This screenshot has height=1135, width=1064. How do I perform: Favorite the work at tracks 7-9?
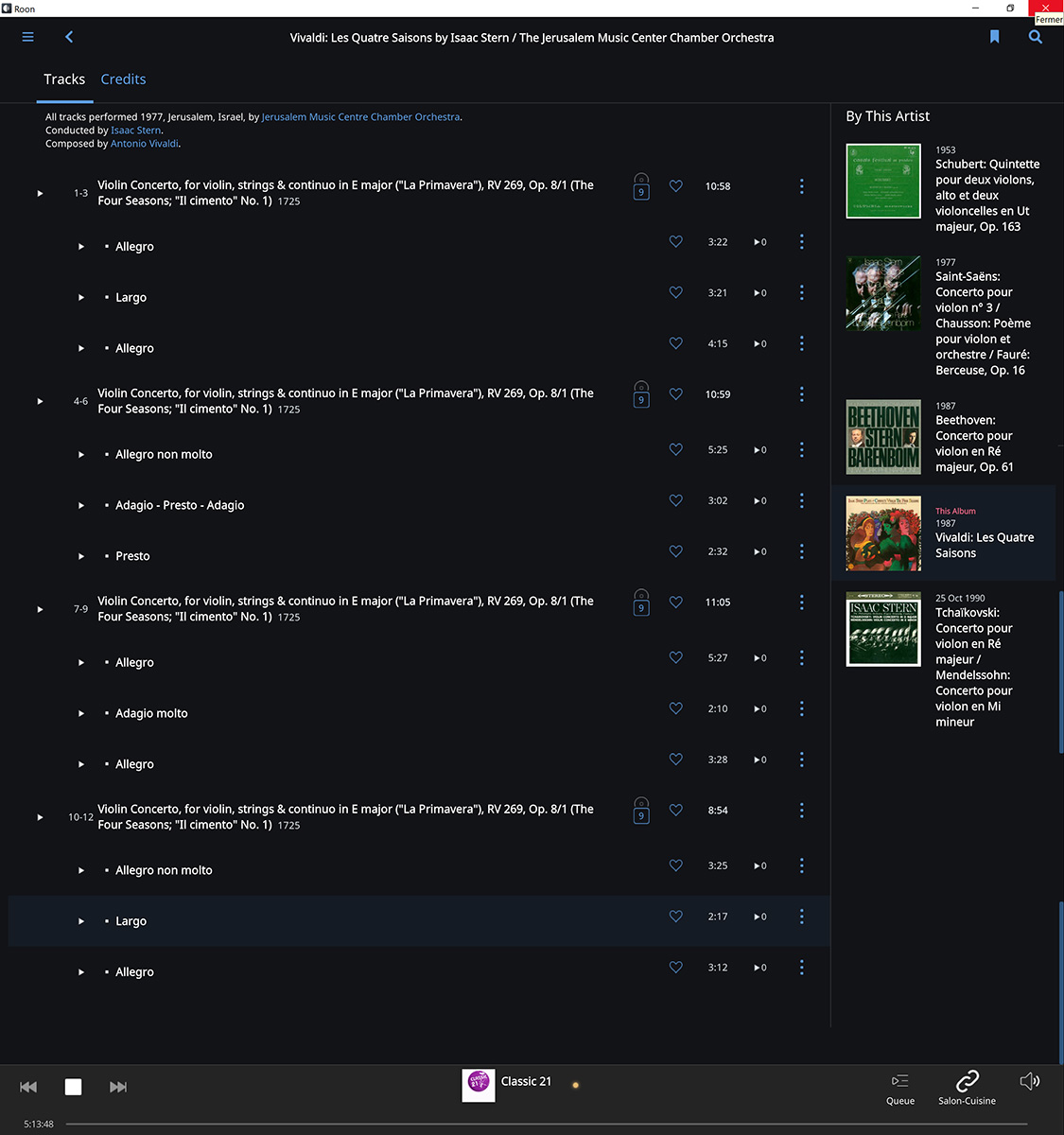(x=676, y=602)
